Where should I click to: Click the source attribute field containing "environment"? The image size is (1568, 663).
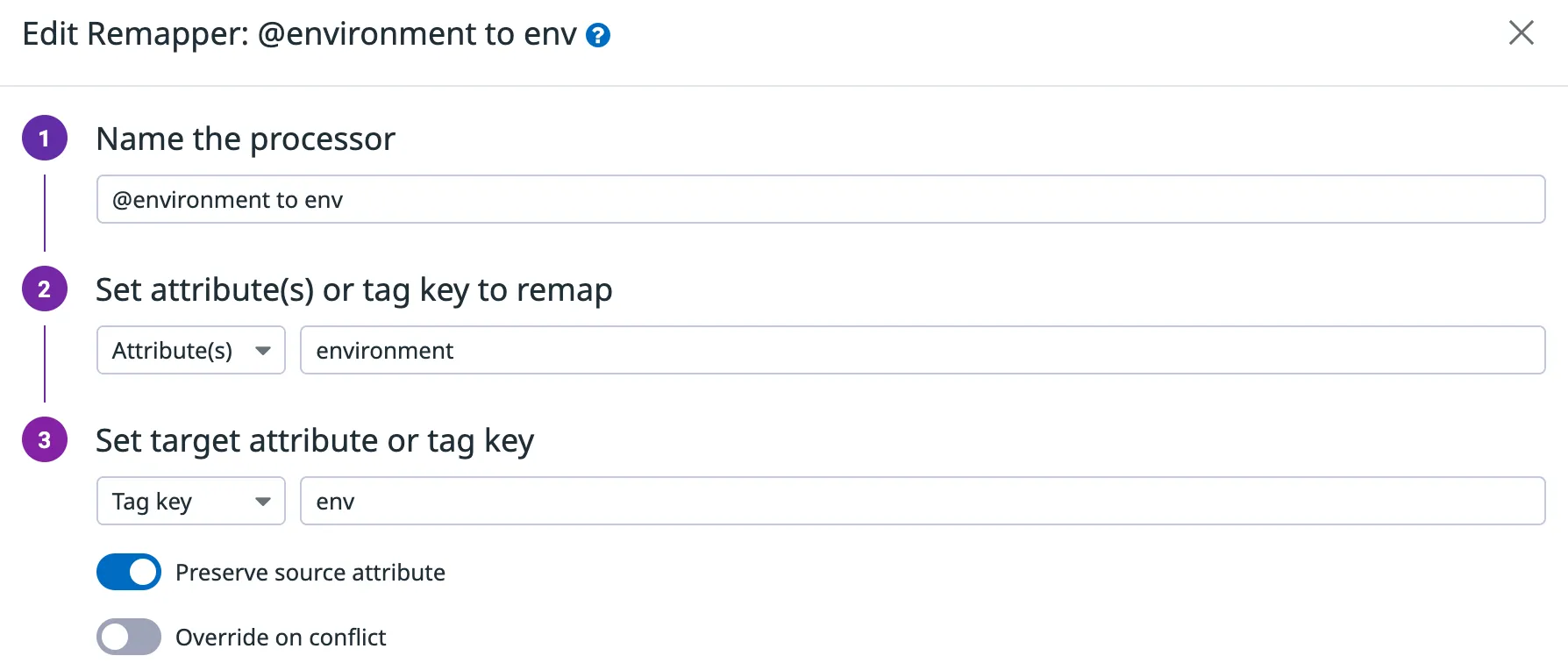click(x=922, y=350)
